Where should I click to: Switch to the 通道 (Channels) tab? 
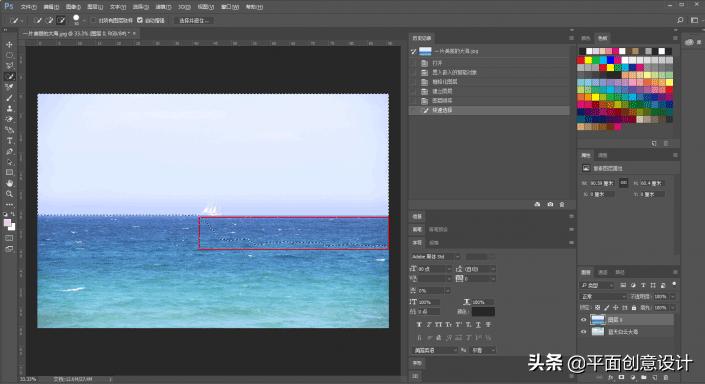(603, 272)
